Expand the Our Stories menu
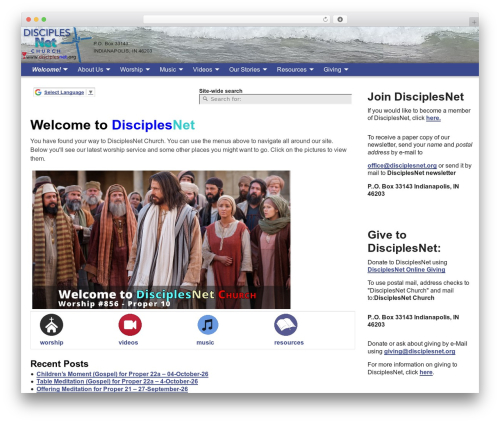Viewport: 500px width, 423px height. [248, 69]
